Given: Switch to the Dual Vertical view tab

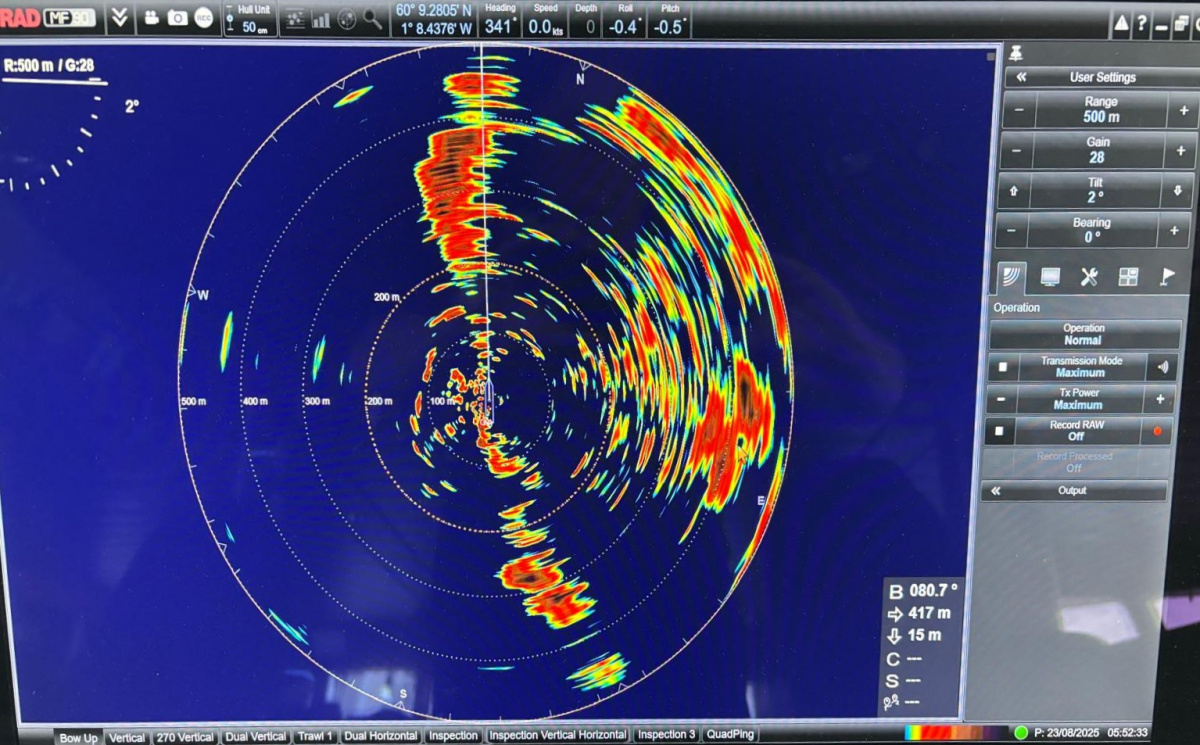Looking at the screenshot, I should tap(257, 737).
